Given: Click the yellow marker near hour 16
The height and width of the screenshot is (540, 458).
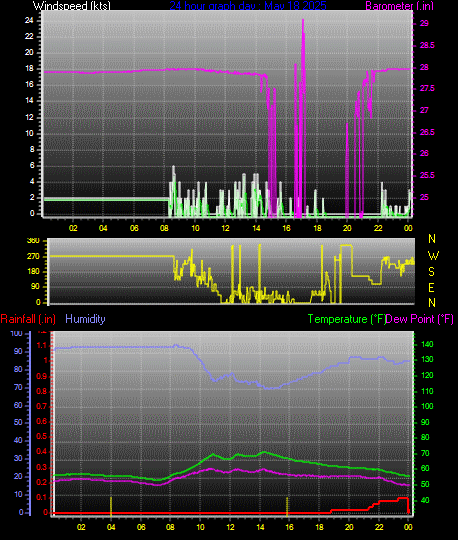Looking at the screenshot, I should pyautogui.click(x=287, y=506).
